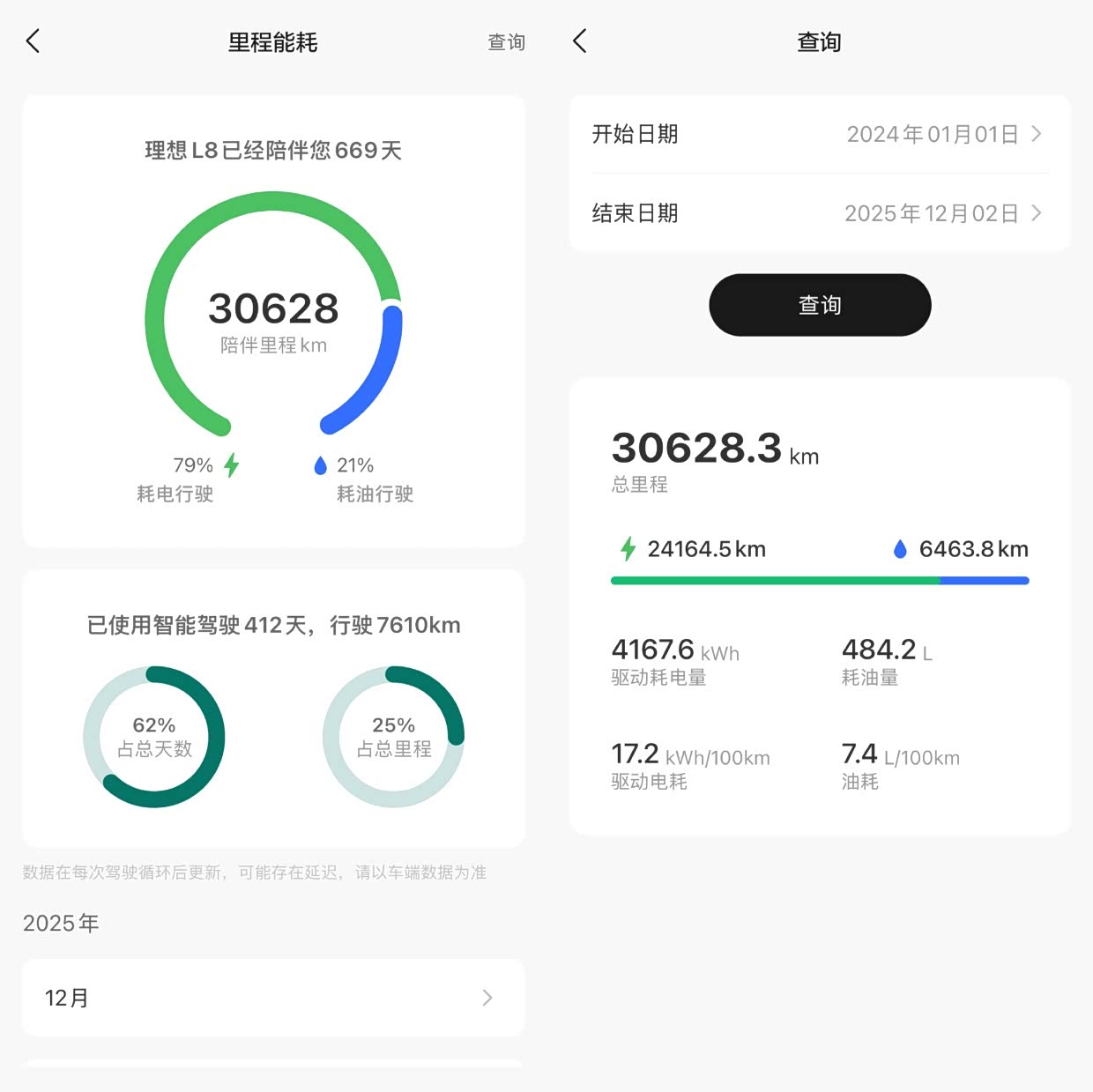Image resolution: width=1093 pixels, height=1092 pixels.
Task: Tap the 24164.5 km electric distance
Action: (706, 549)
